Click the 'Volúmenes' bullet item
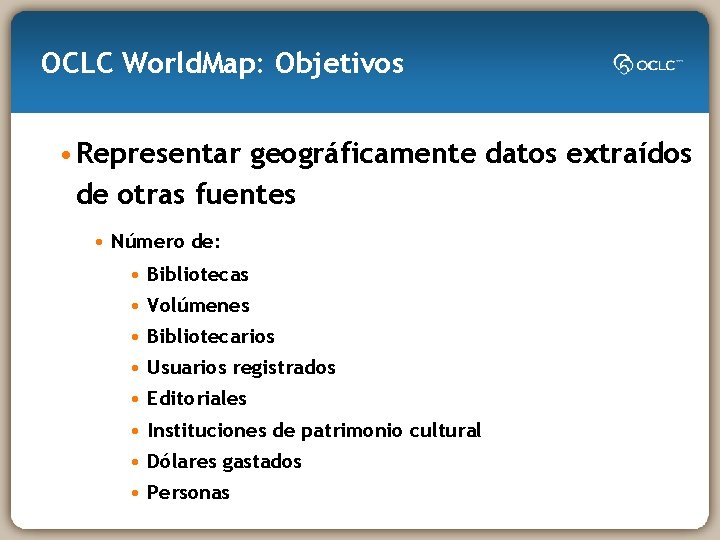The image size is (720, 540). [x=198, y=305]
